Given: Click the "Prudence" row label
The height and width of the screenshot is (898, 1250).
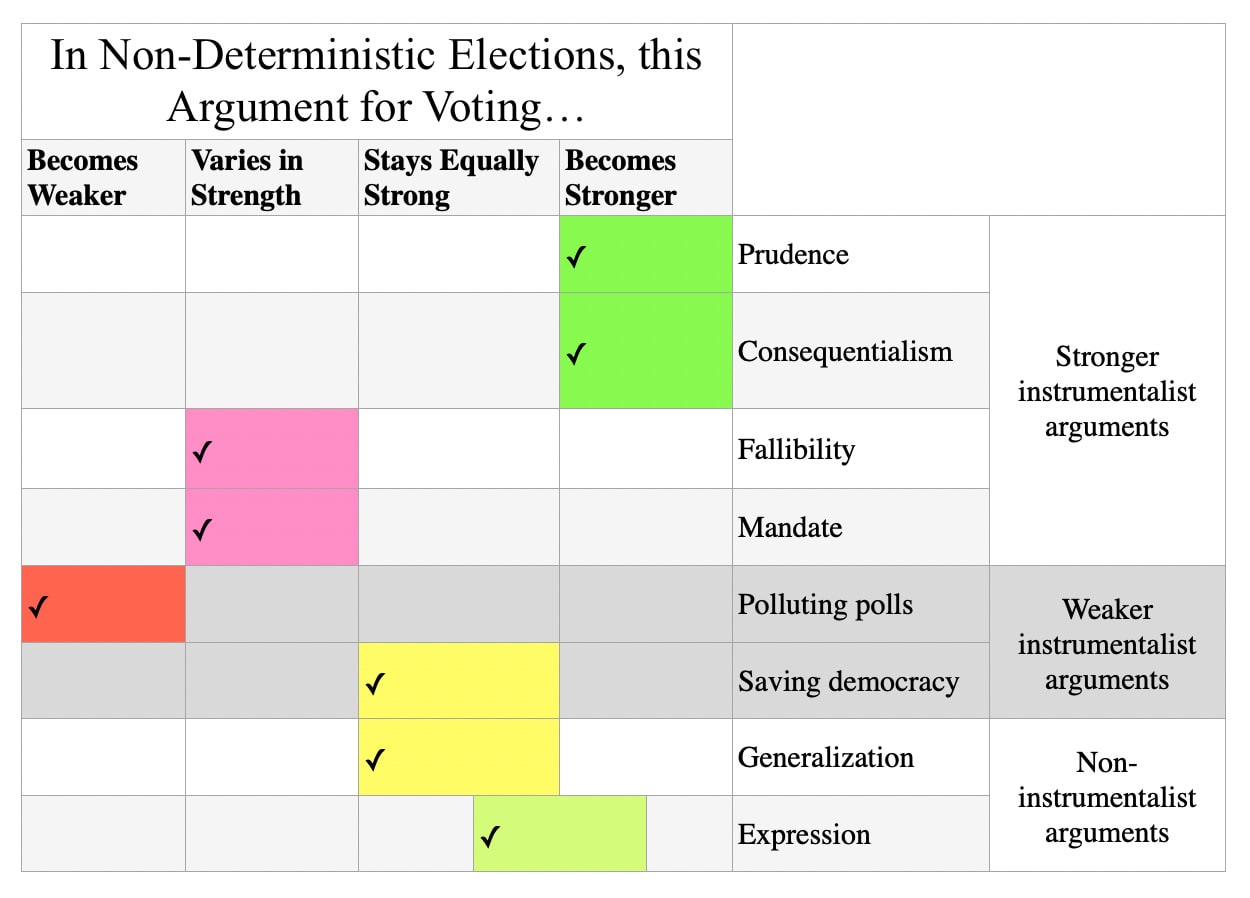Looking at the screenshot, I should tap(793, 254).
